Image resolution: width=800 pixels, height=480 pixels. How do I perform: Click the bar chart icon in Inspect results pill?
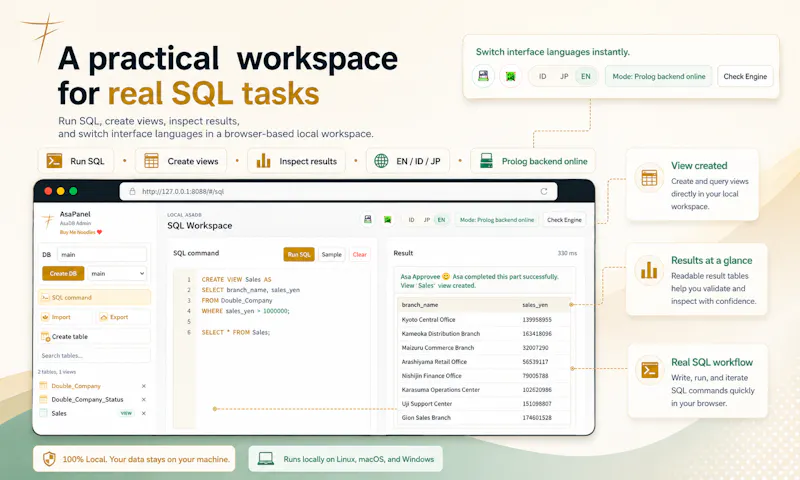tap(263, 161)
